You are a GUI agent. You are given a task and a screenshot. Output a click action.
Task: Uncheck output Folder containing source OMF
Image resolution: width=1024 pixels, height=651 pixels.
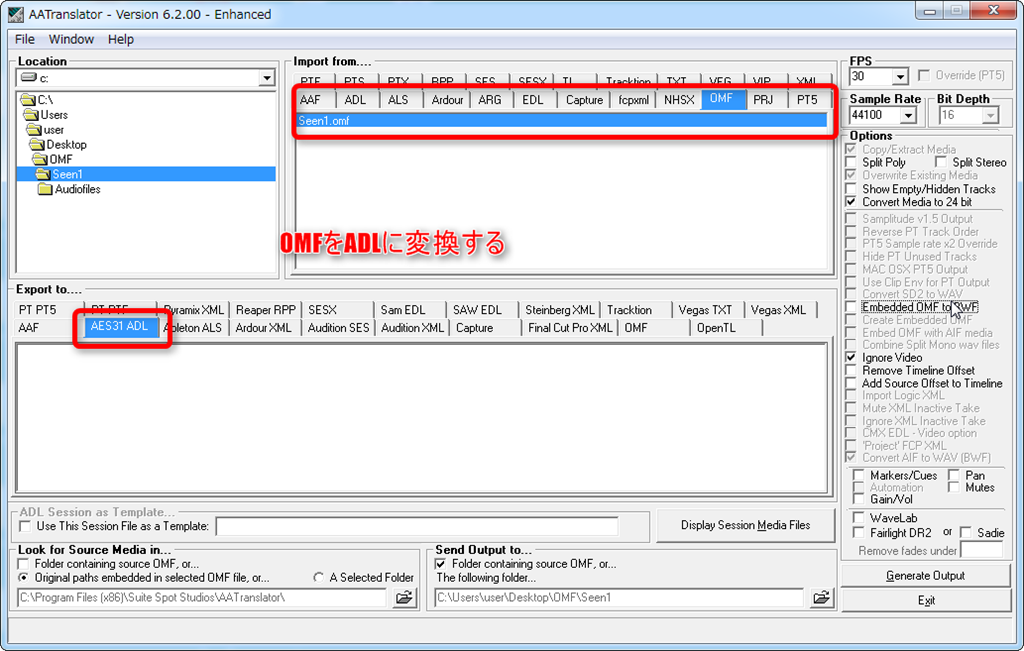[441, 564]
